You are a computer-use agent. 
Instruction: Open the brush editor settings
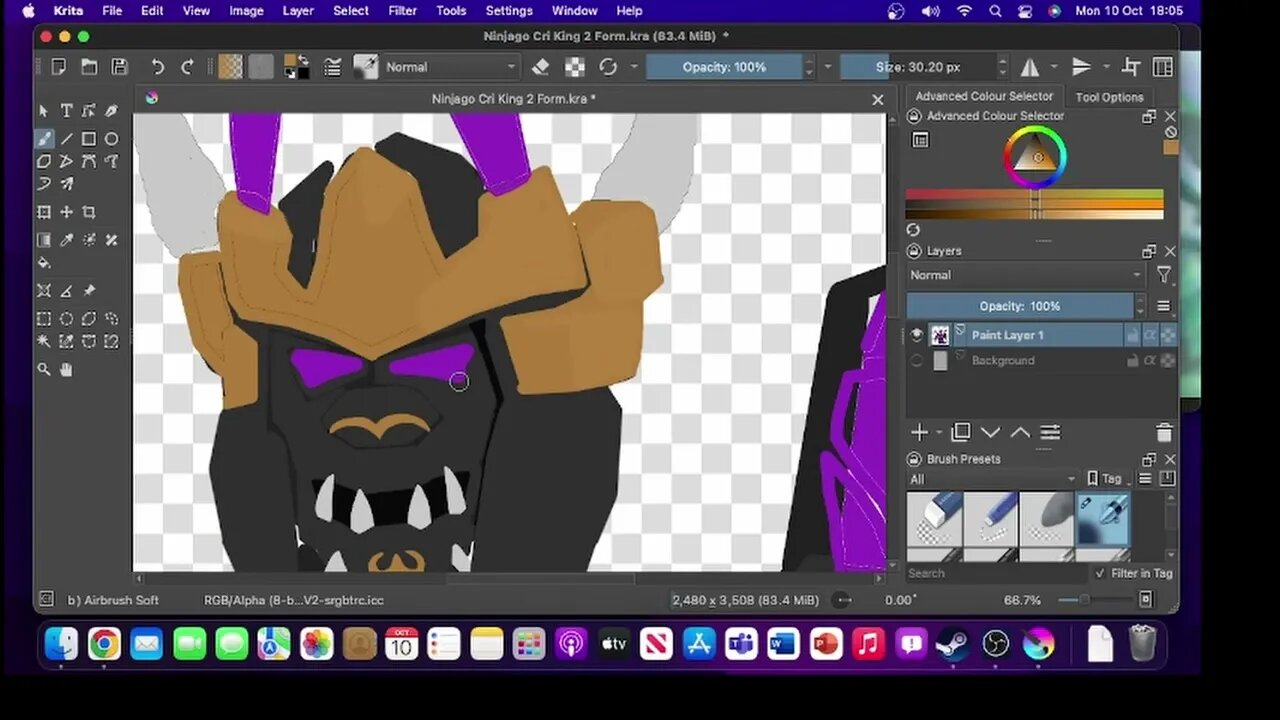point(332,67)
